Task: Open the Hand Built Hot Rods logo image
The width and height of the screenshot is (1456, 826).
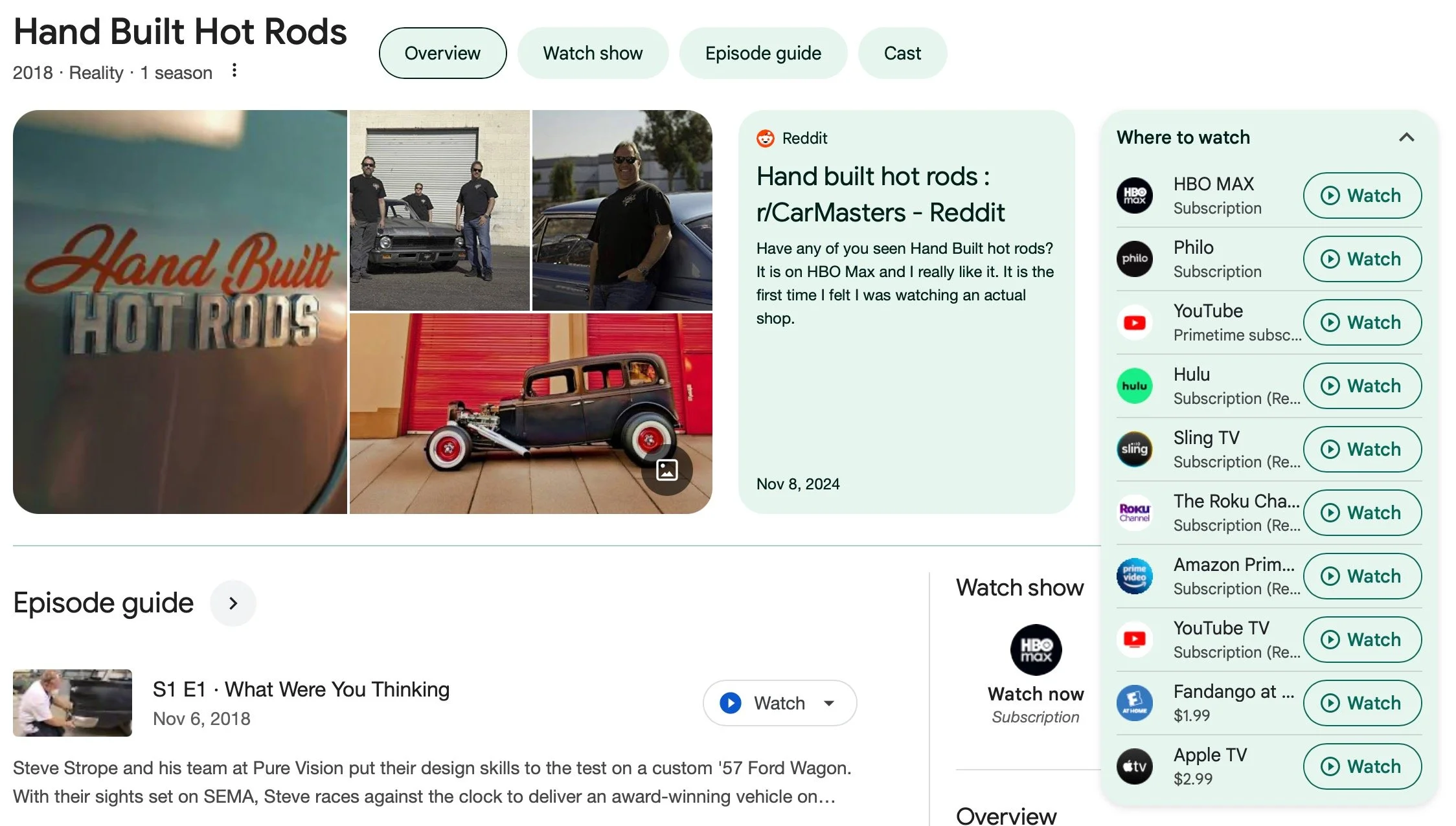Action: (180, 311)
